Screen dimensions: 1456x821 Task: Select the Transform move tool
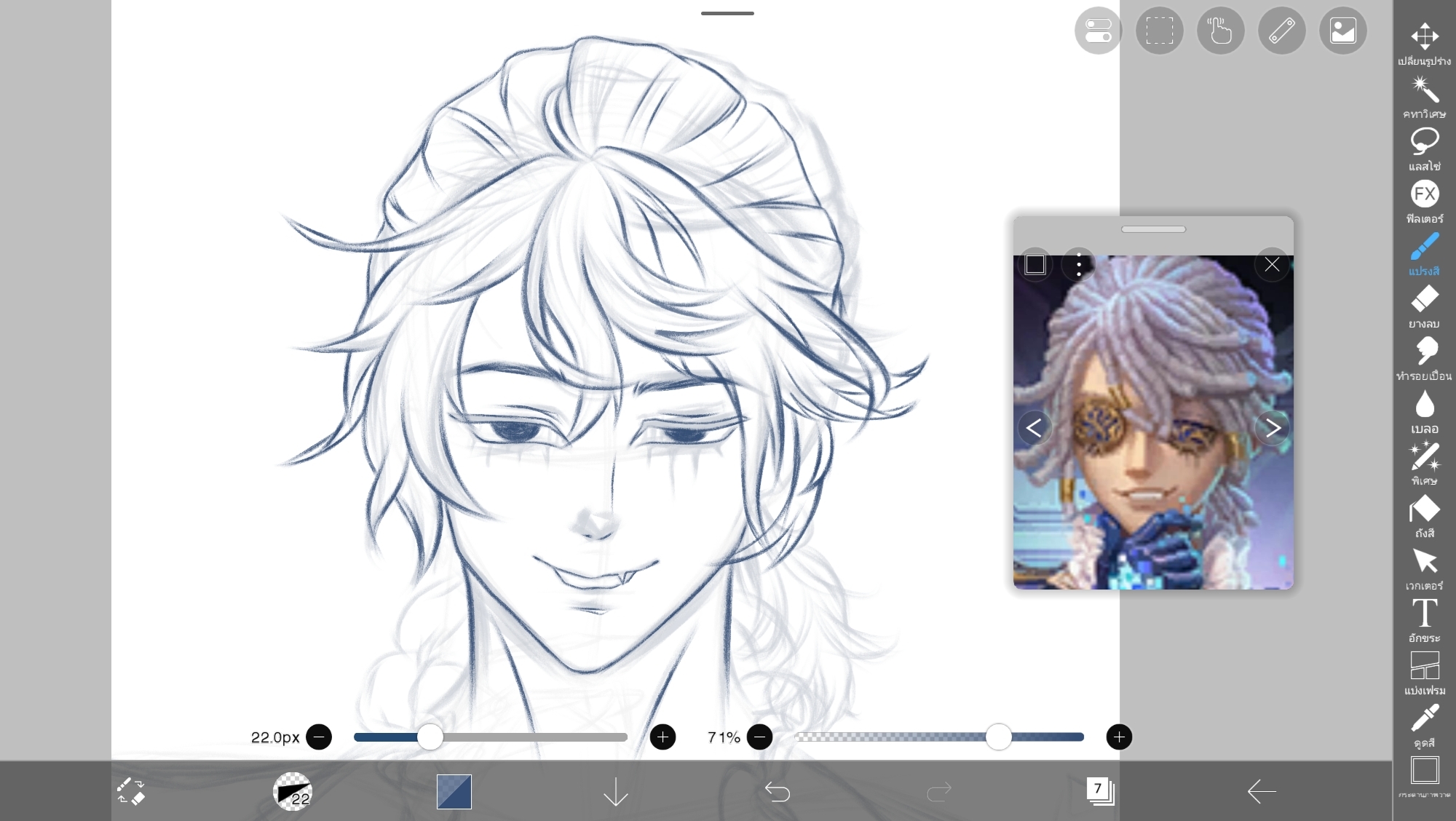1424,36
